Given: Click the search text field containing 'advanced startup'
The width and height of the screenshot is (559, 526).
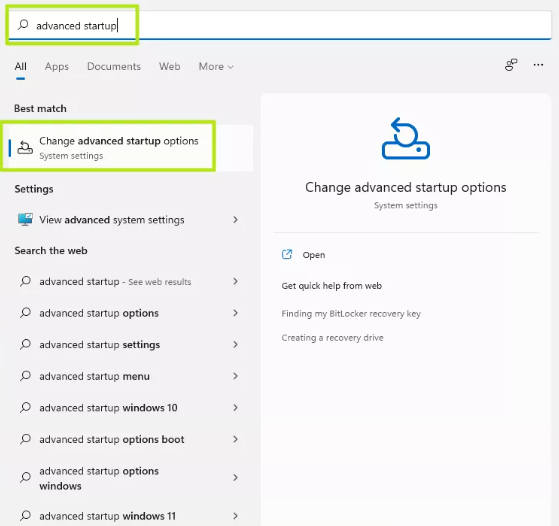Looking at the screenshot, I should (280, 25).
